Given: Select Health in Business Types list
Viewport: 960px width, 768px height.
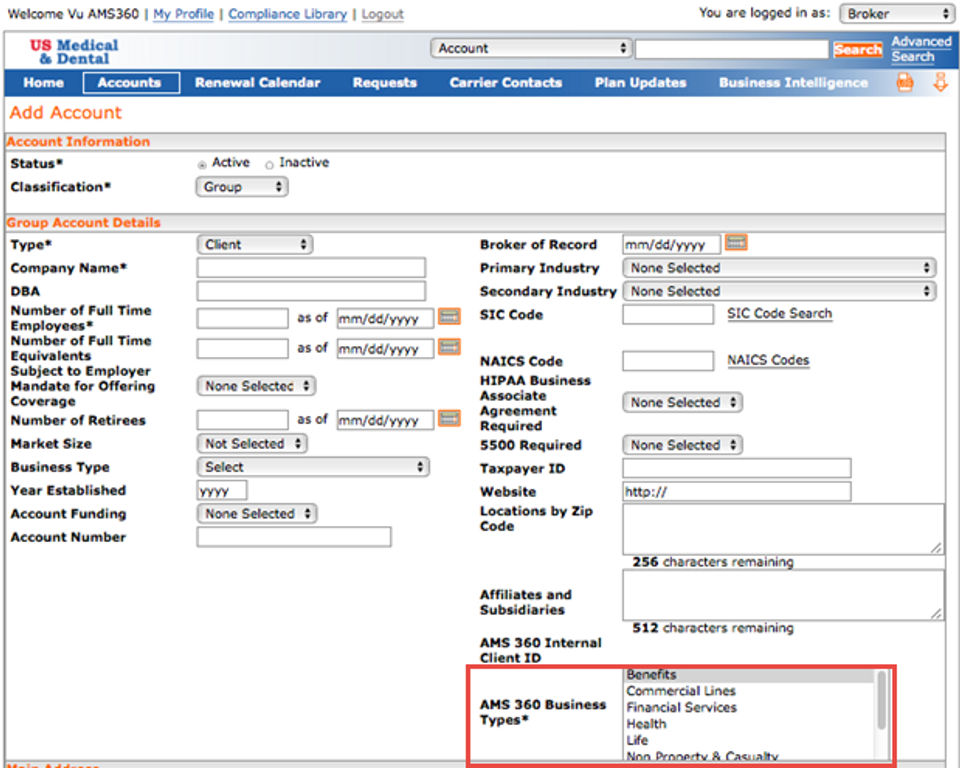Looking at the screenshot, I should [x=749, y=724].
